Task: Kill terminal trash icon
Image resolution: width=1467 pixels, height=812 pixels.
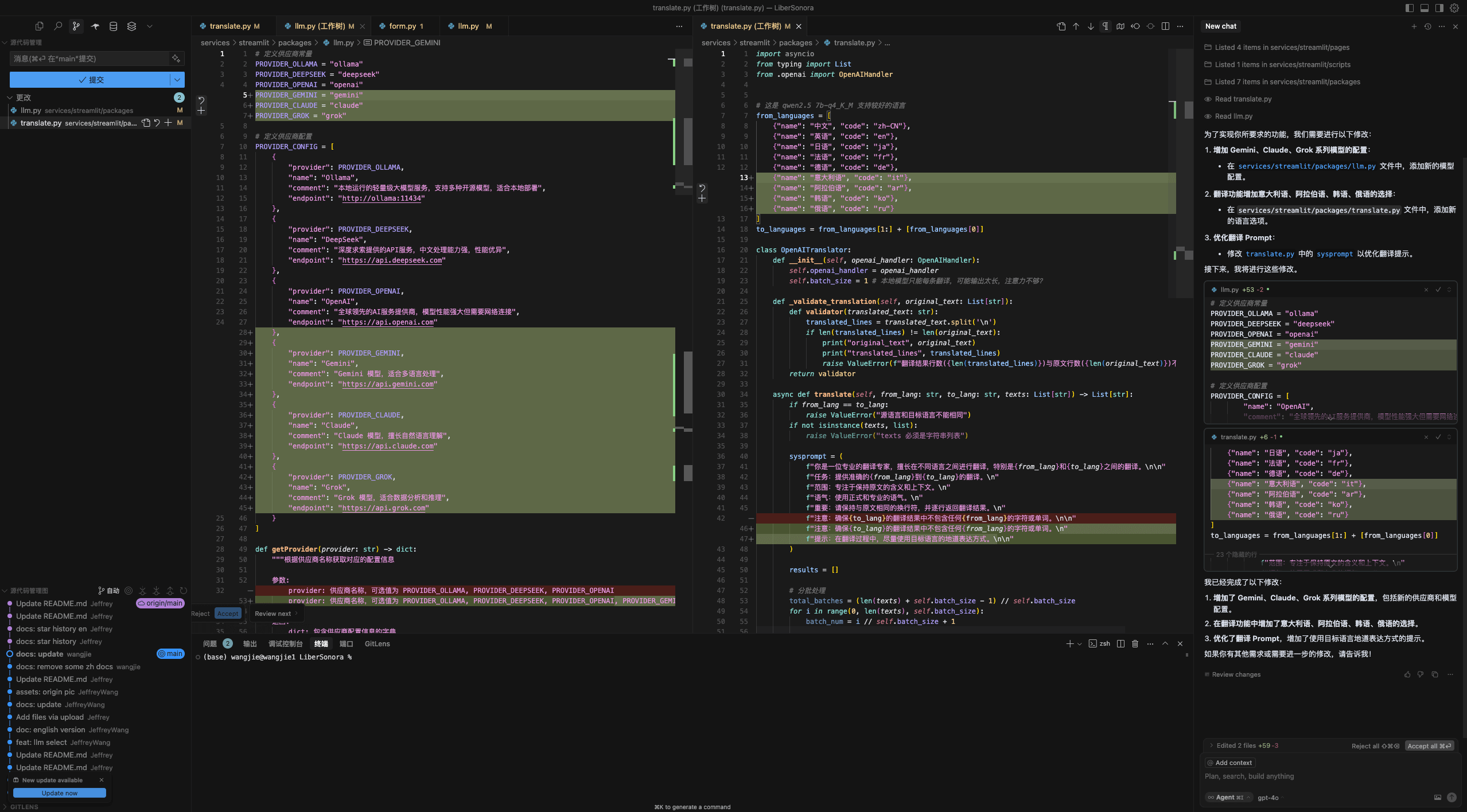Action: [1135, 643]
